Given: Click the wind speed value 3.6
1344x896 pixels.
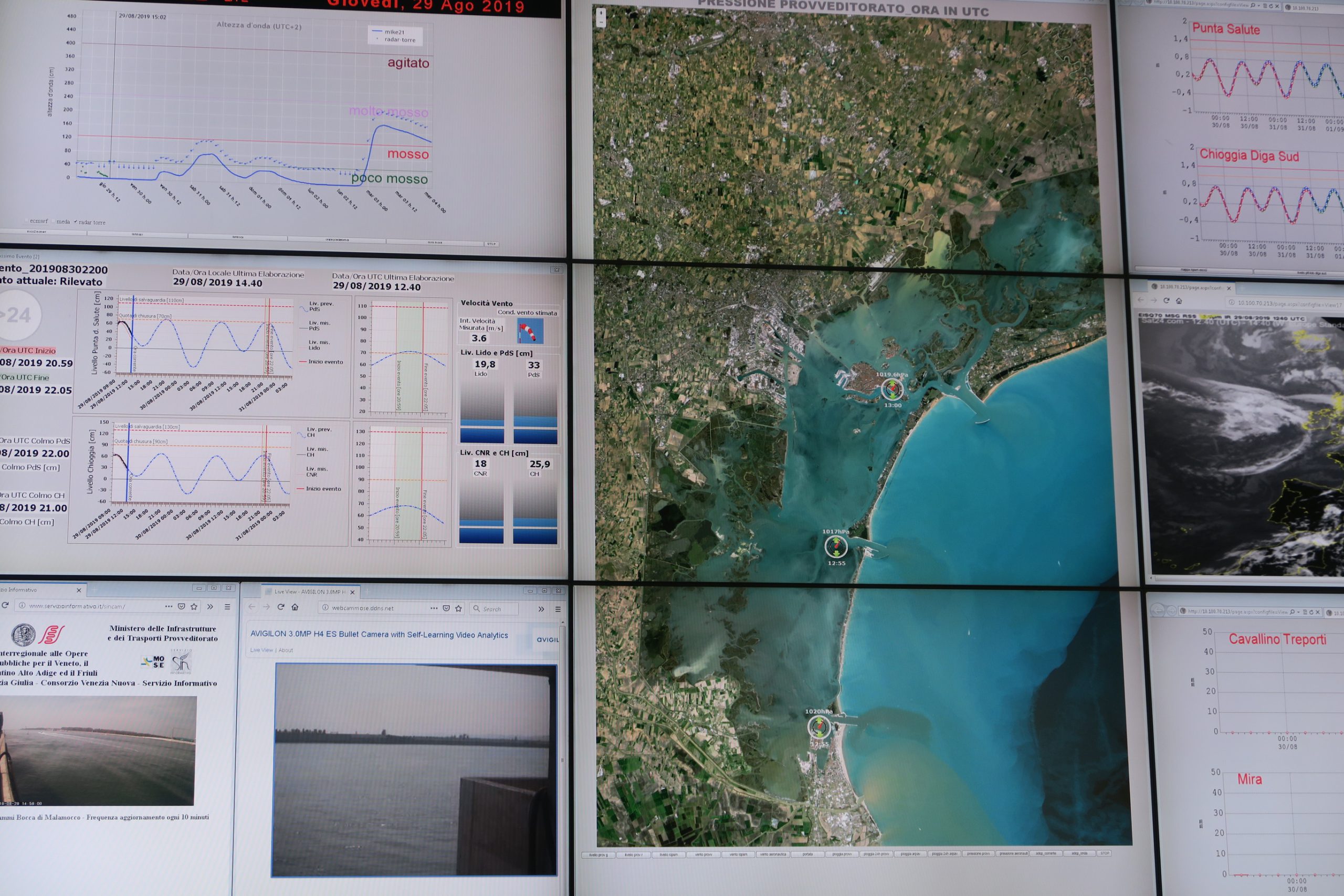Looking at the screenshot, I should (479, 338).
